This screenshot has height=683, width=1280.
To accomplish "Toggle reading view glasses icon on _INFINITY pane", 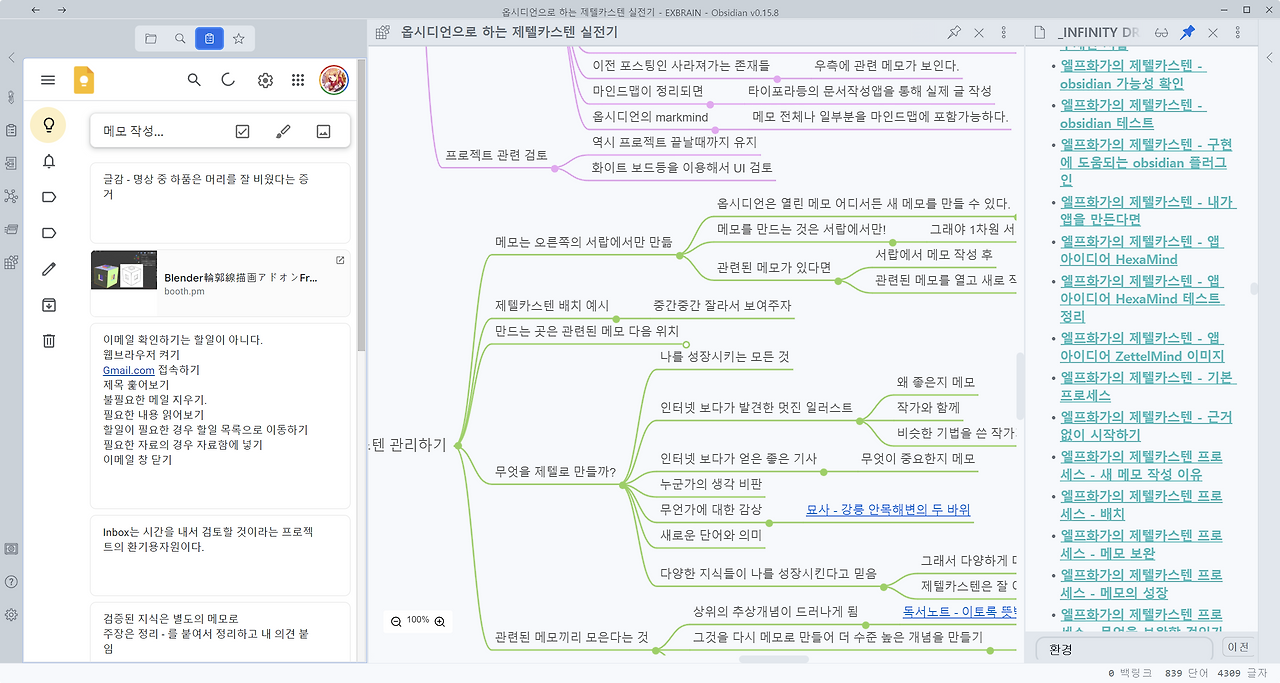I will (x=1161, y=33).
